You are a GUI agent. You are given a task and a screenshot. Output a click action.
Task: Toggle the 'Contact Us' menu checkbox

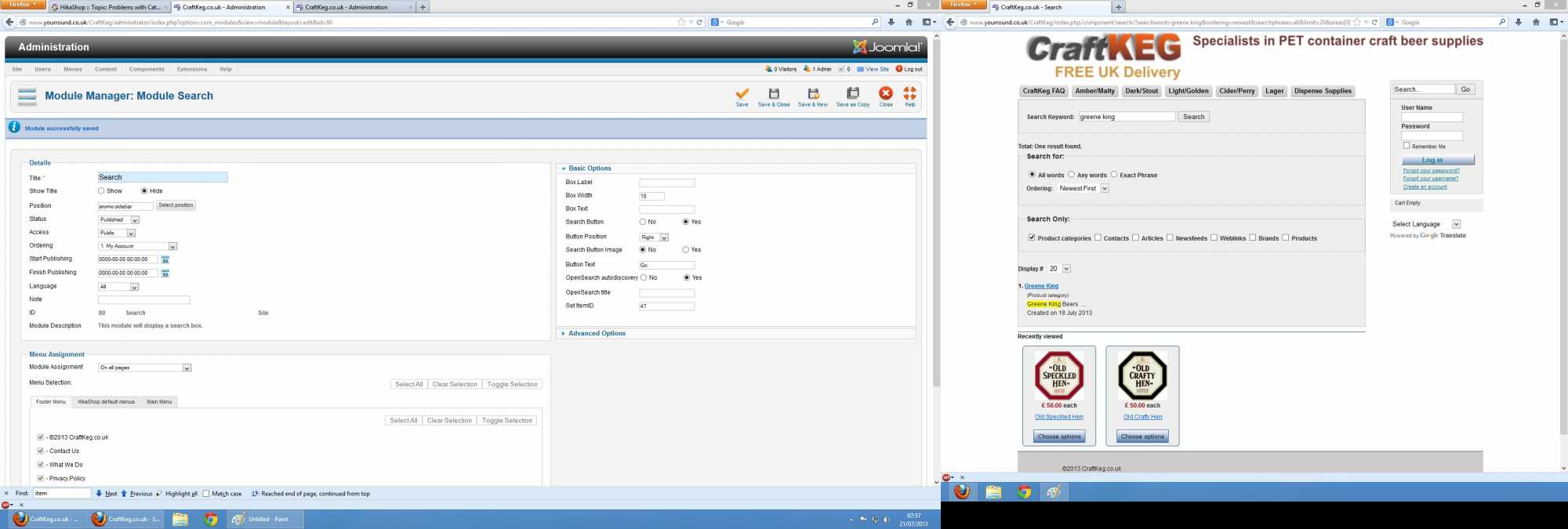[x=41, y=451]
